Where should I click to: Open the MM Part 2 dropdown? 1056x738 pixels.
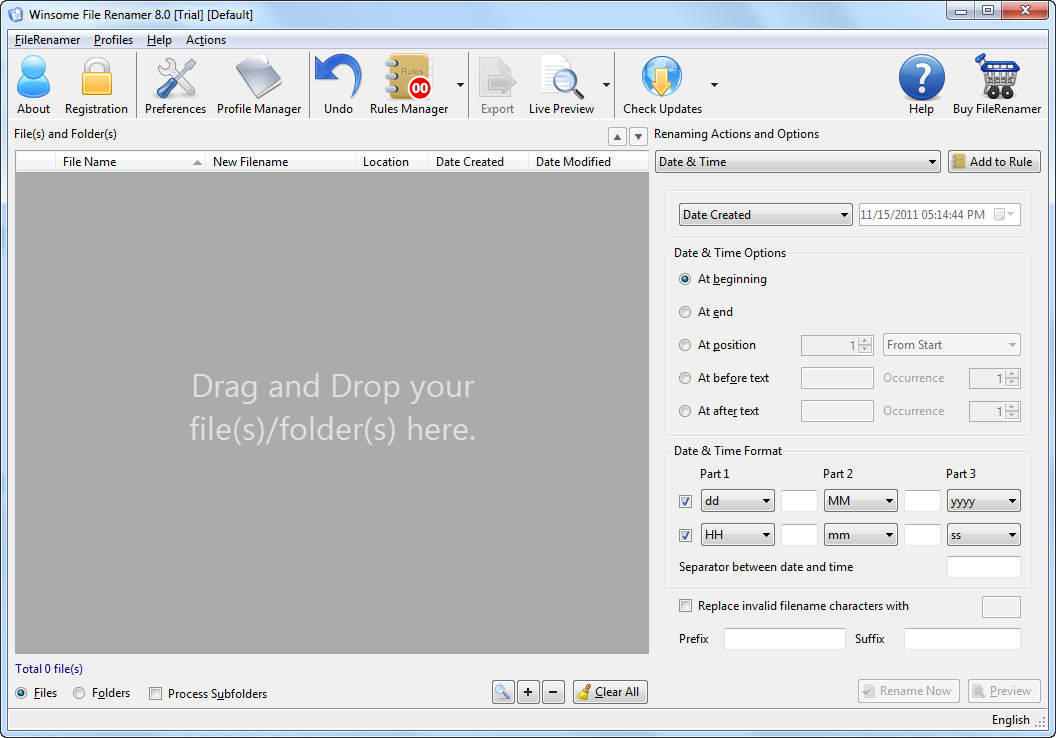click(x=861, y=501)
